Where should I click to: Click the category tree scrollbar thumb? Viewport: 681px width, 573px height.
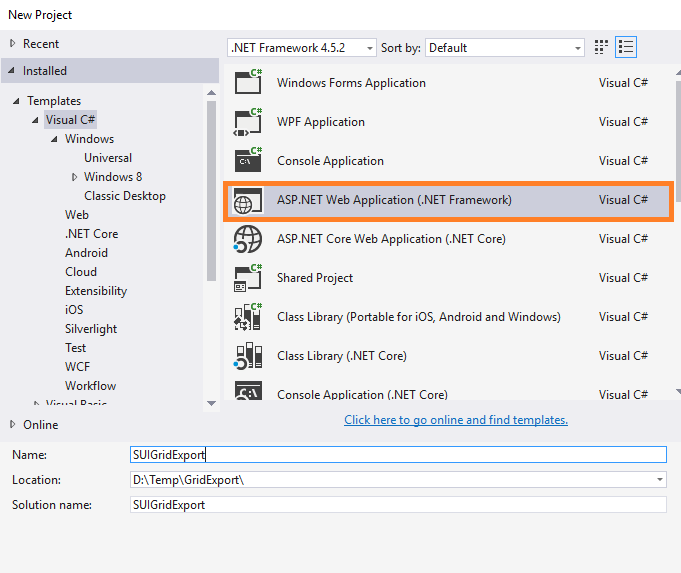pos(212,191)
